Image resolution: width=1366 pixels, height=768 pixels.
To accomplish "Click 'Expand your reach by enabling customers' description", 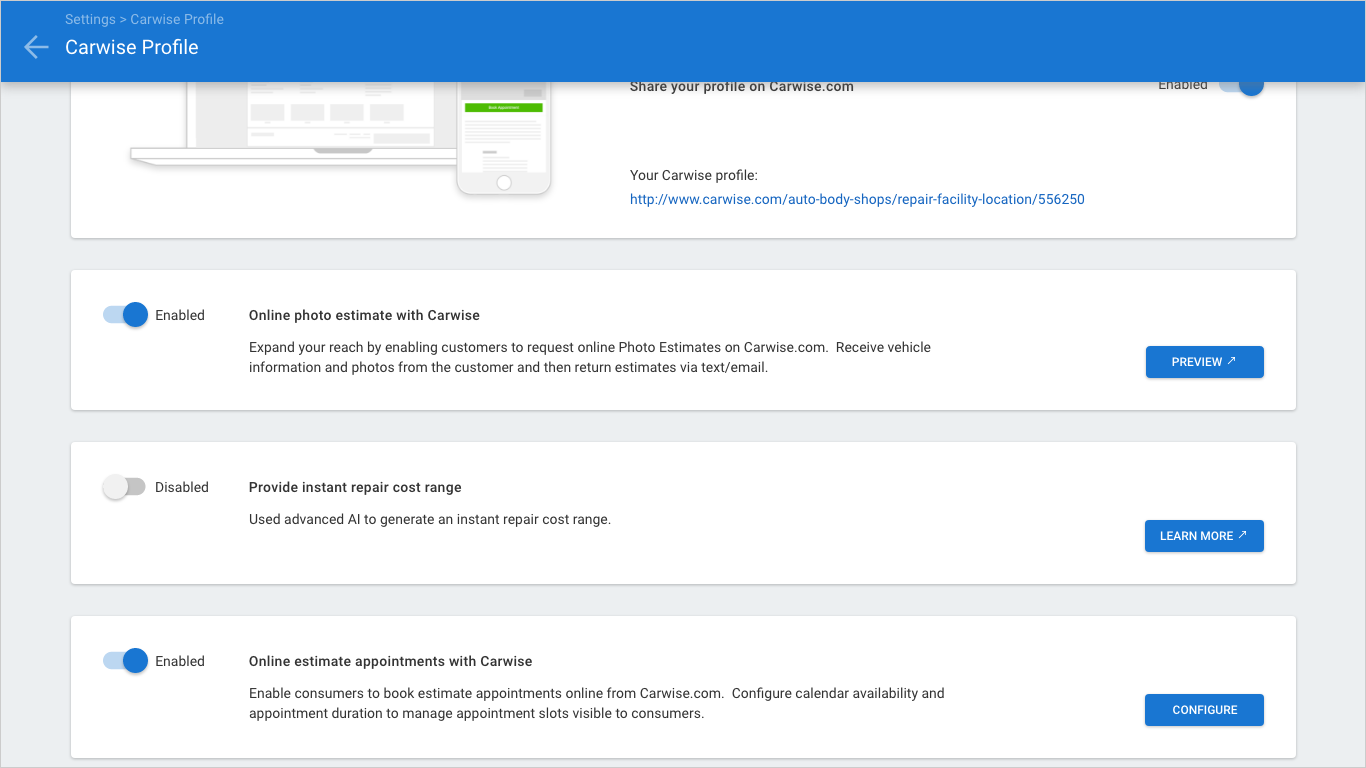I will tap(590, 357).
